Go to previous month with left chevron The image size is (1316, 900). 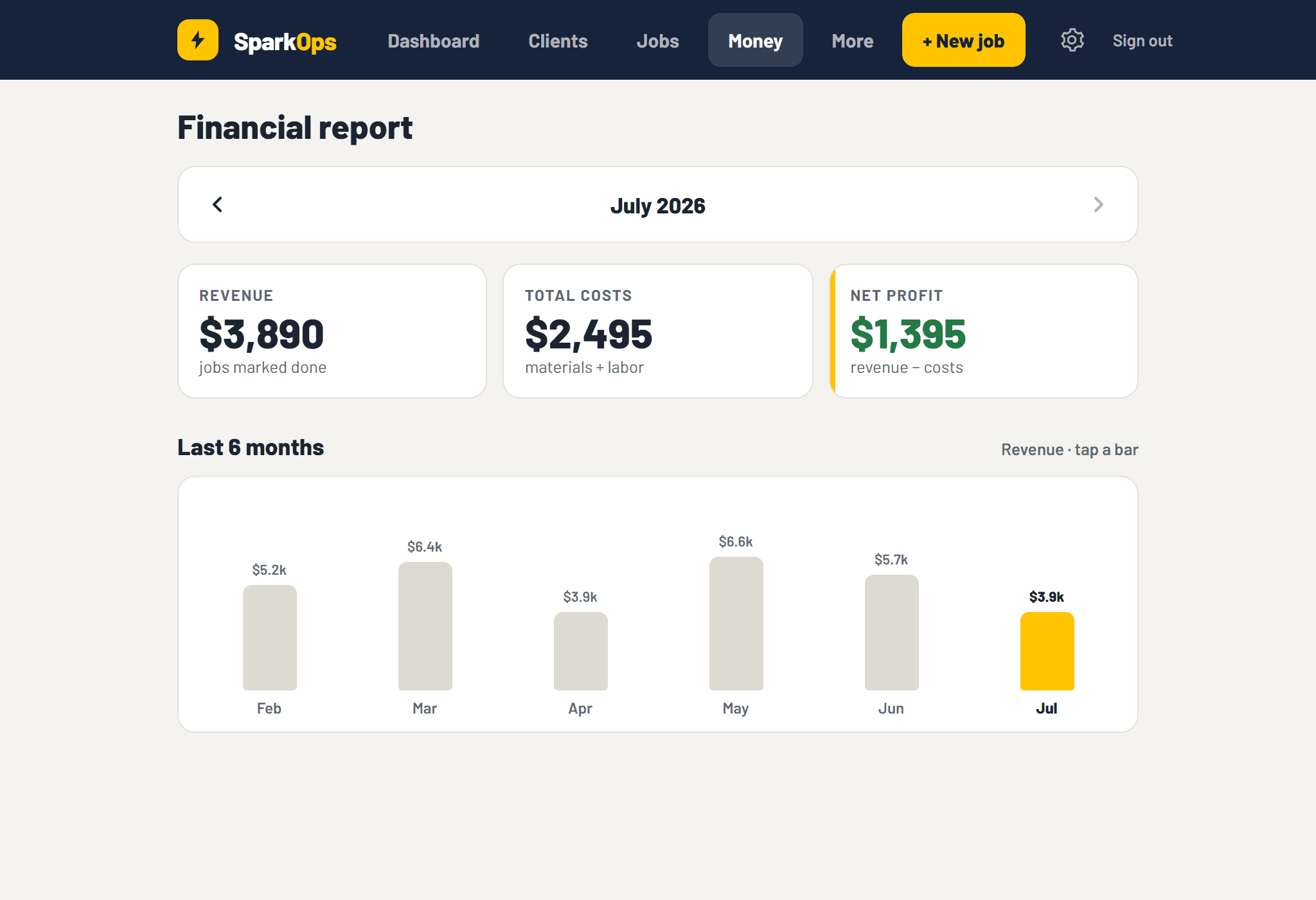pyautogui.click(x=217, y=204)
